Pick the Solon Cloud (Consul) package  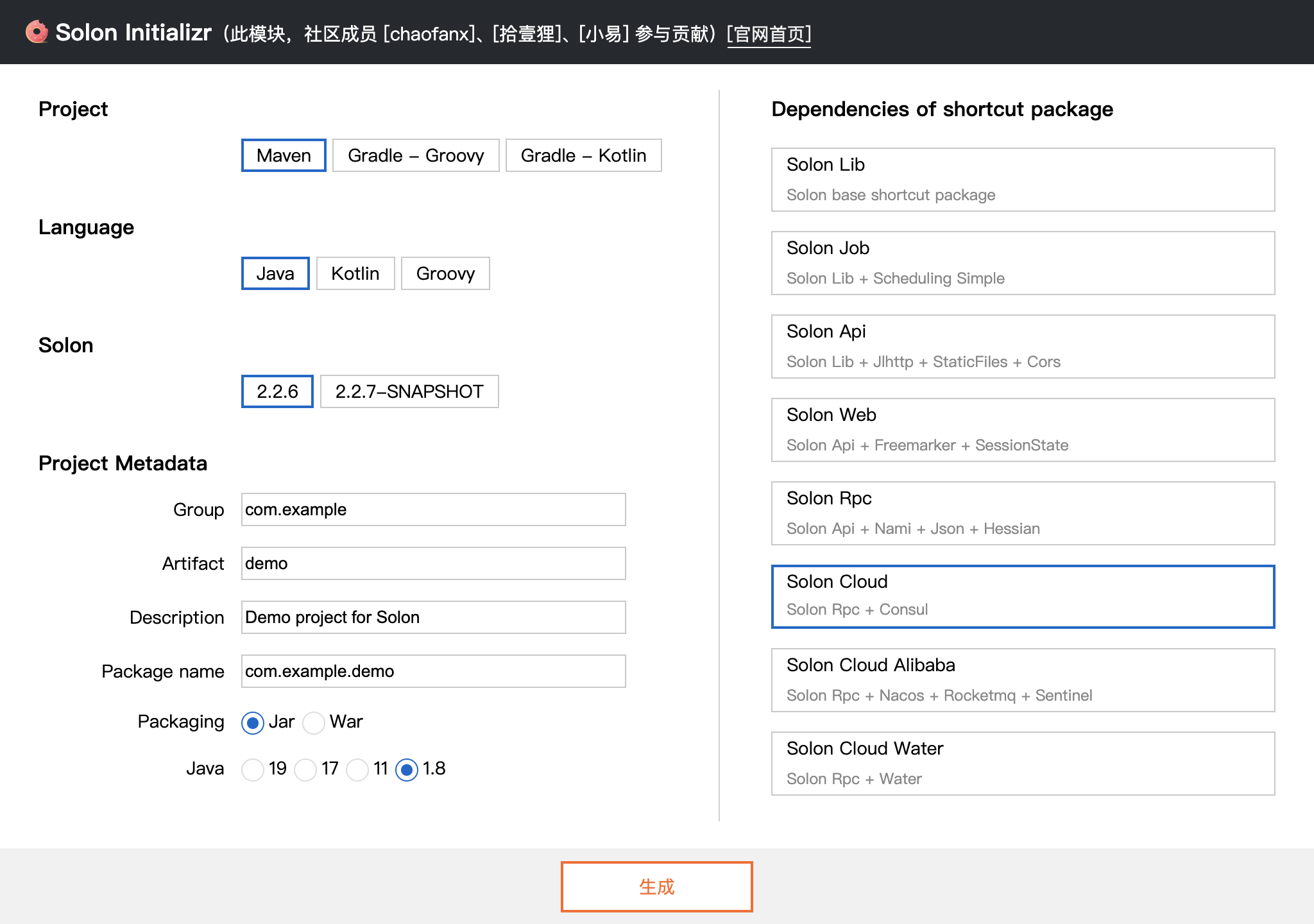pyautogui.click(x=1023, y=597)
